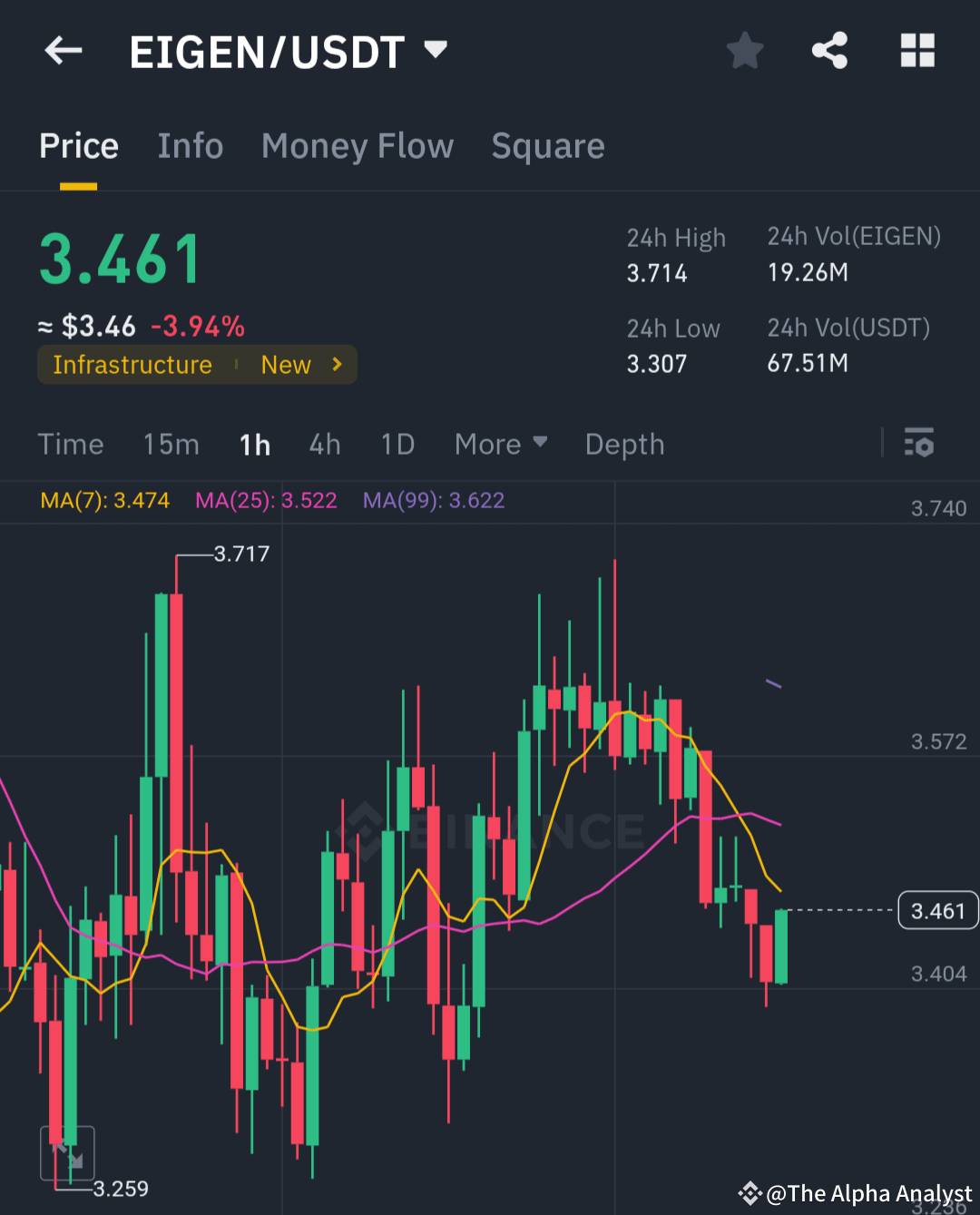Expand the chart with the fullscreen icon
This screenshot has width=980, height=1215.
[x=68, y=1152]
